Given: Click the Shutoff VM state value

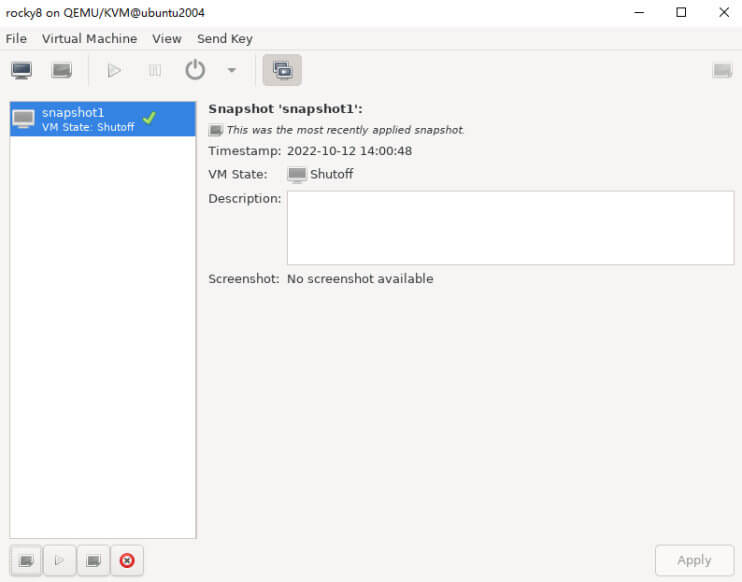Looking at the screenshot, I should (331, 174).
